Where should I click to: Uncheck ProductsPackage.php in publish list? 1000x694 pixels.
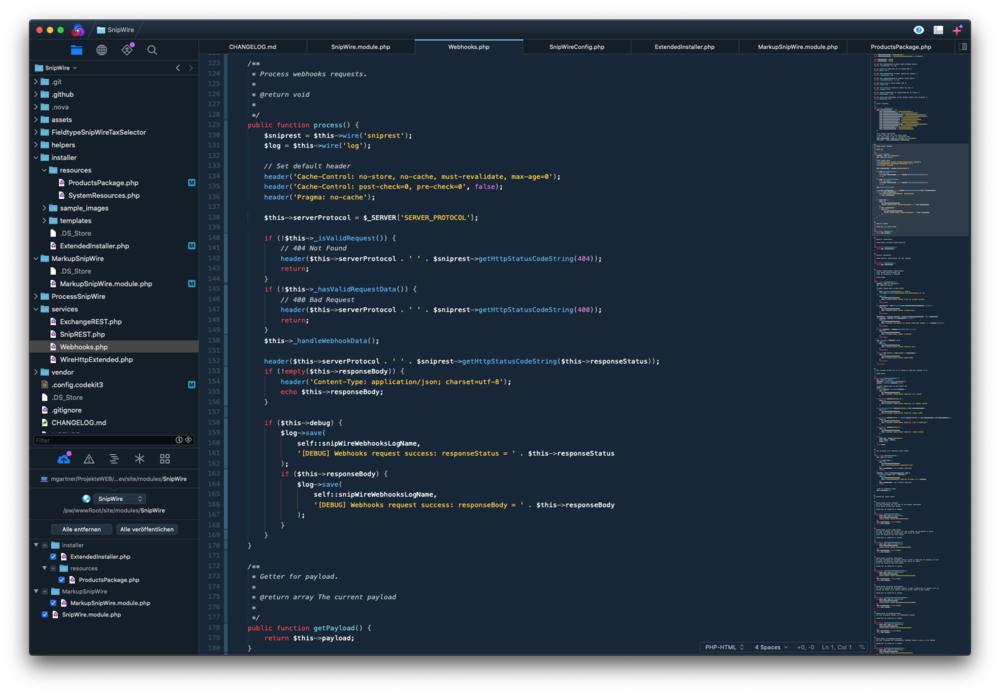point(62,580)
